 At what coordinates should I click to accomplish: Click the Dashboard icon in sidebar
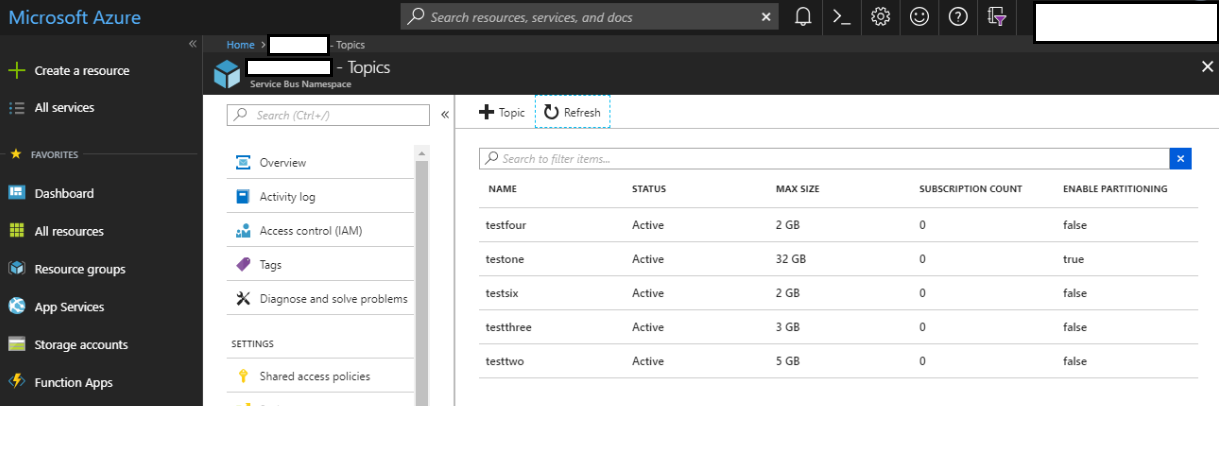[16, 193]
